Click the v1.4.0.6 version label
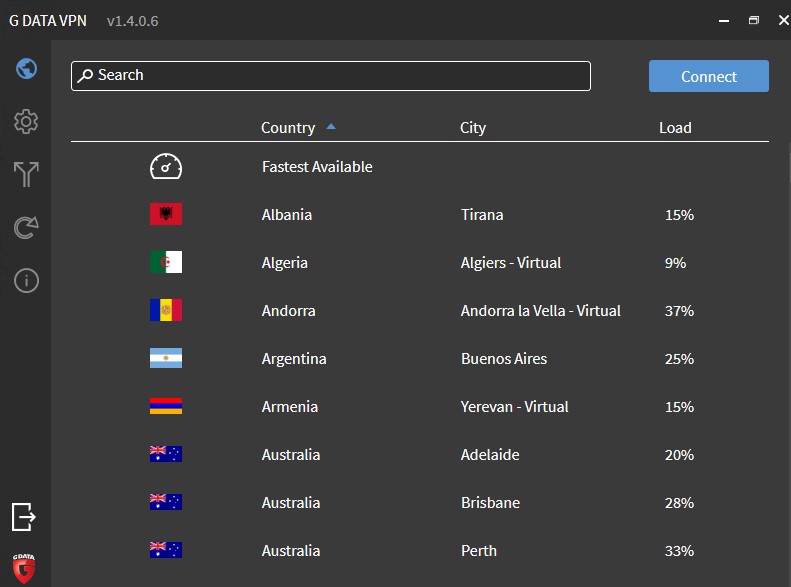Screen dimensions: 791x587 133,21
